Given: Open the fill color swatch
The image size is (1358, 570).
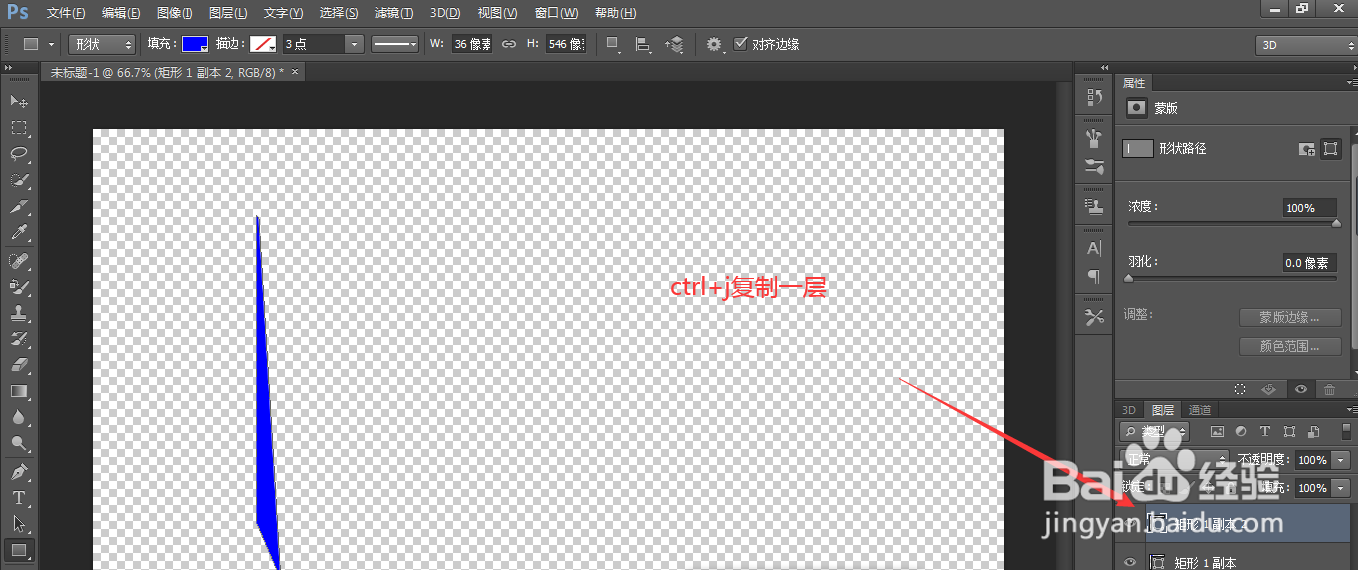Looking at the screenshot, I should [x=195, y=44].
